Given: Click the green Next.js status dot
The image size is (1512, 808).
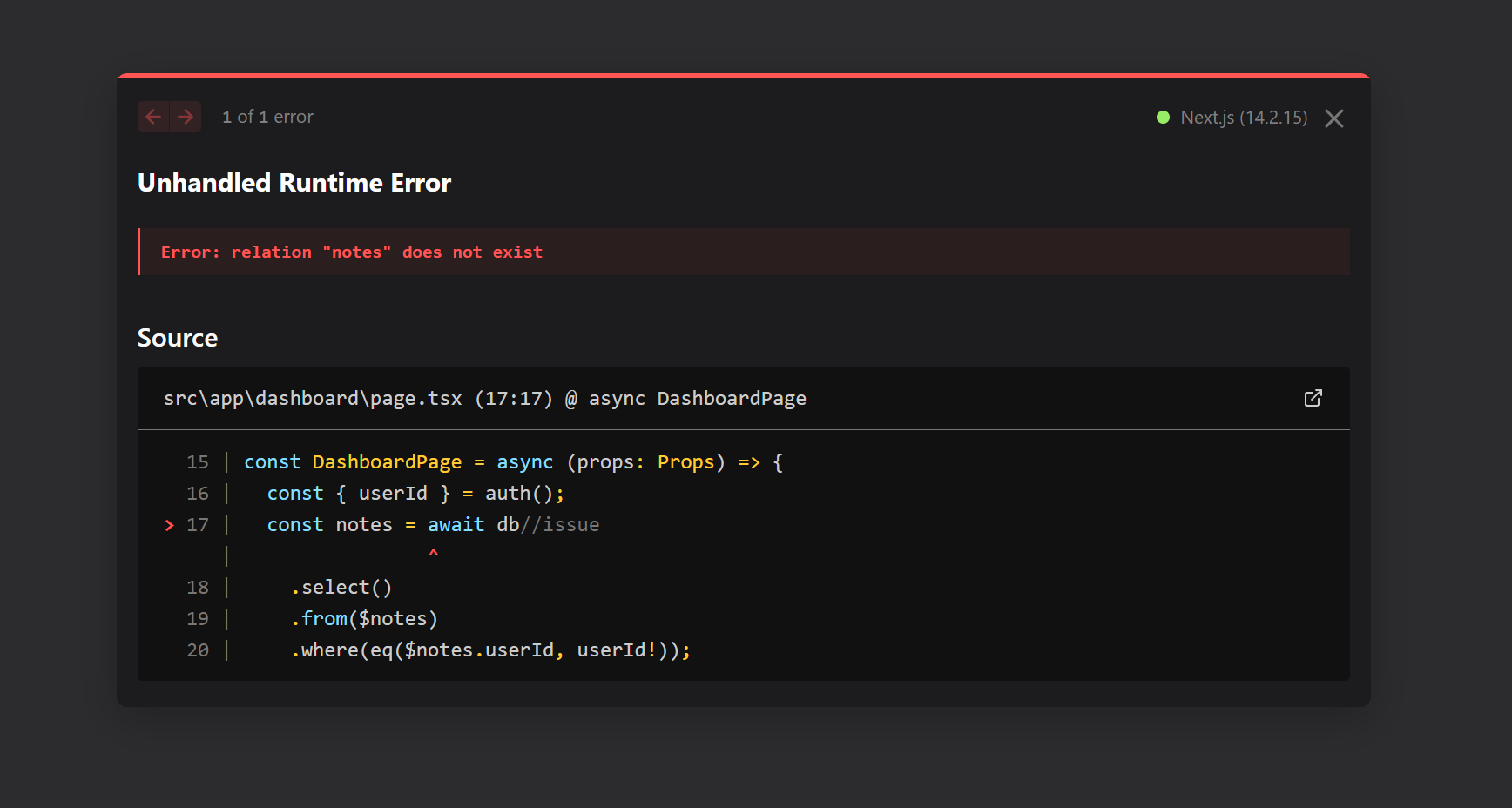Looking at the screenshot, I should pos(1163,117).
